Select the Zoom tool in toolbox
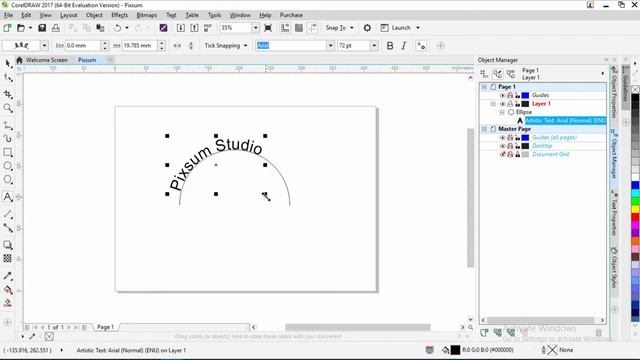The image size is (640, 360). tap(8, 108)
